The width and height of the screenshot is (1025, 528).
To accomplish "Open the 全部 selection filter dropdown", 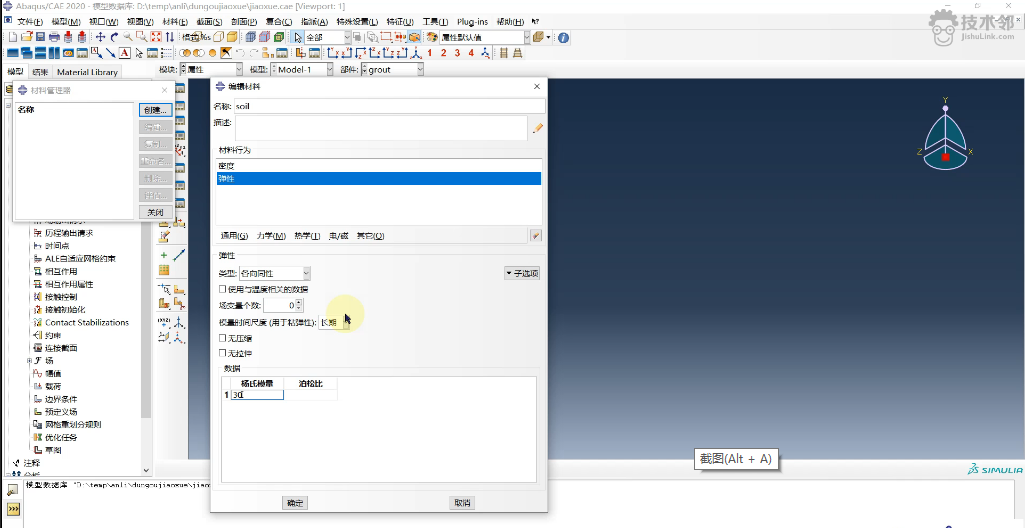I will point(328,37).
